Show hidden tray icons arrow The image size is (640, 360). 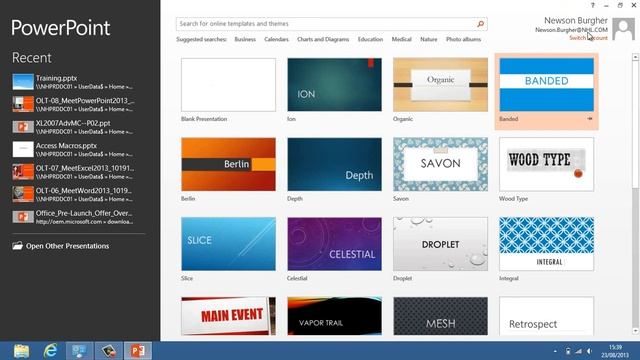click(x=555, y=351)
